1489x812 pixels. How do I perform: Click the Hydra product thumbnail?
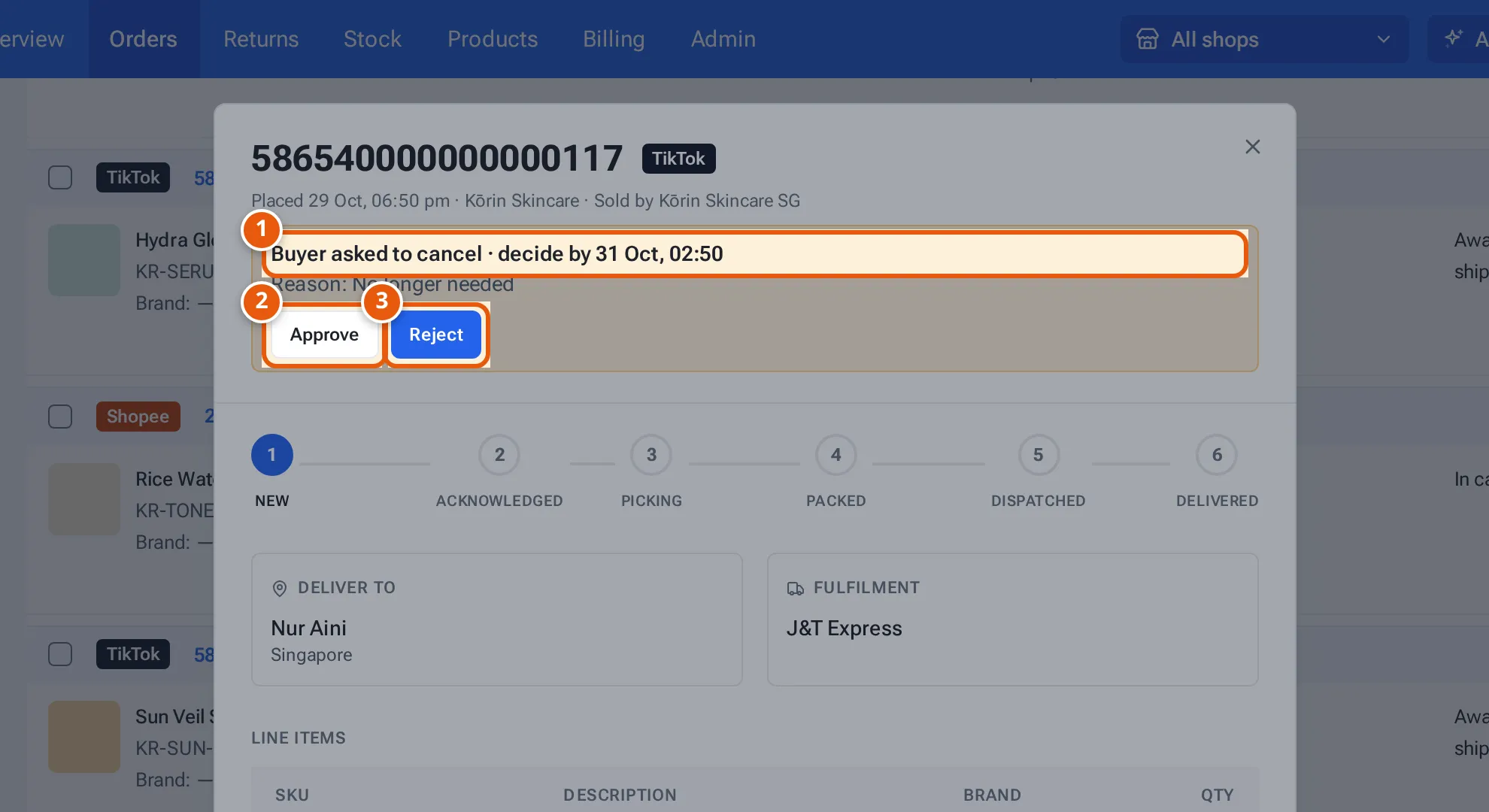click(x=84, y=260)
